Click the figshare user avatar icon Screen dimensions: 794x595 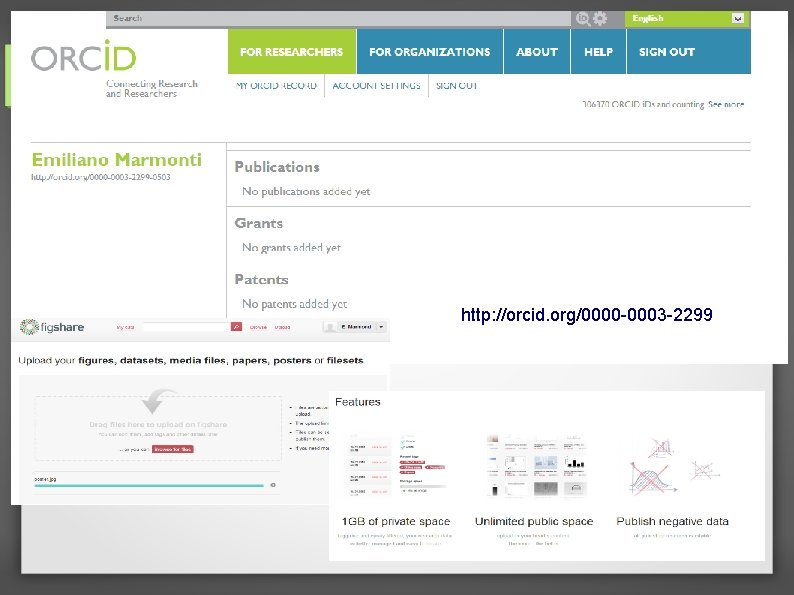[x=330, y=327]
